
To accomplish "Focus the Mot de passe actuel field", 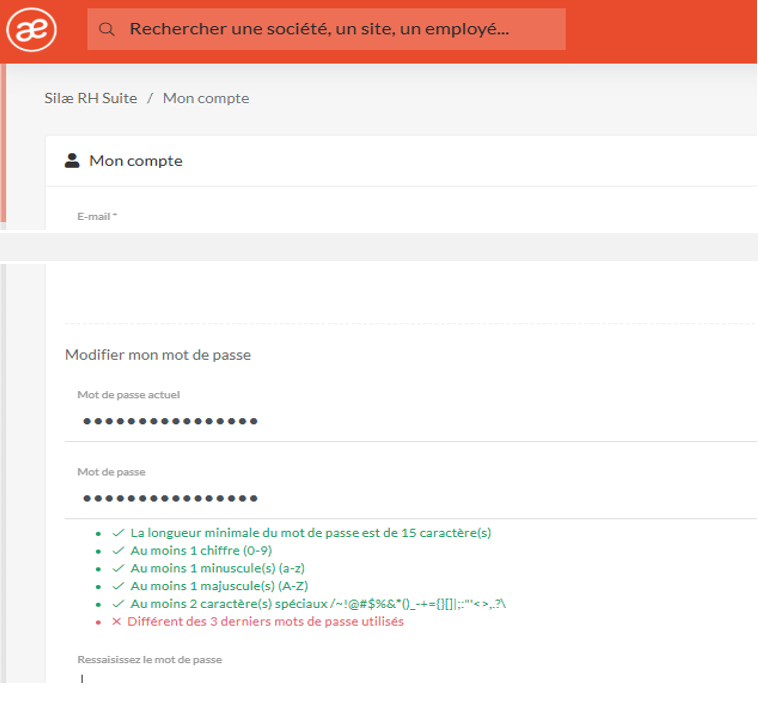I will tap(400, 421).
